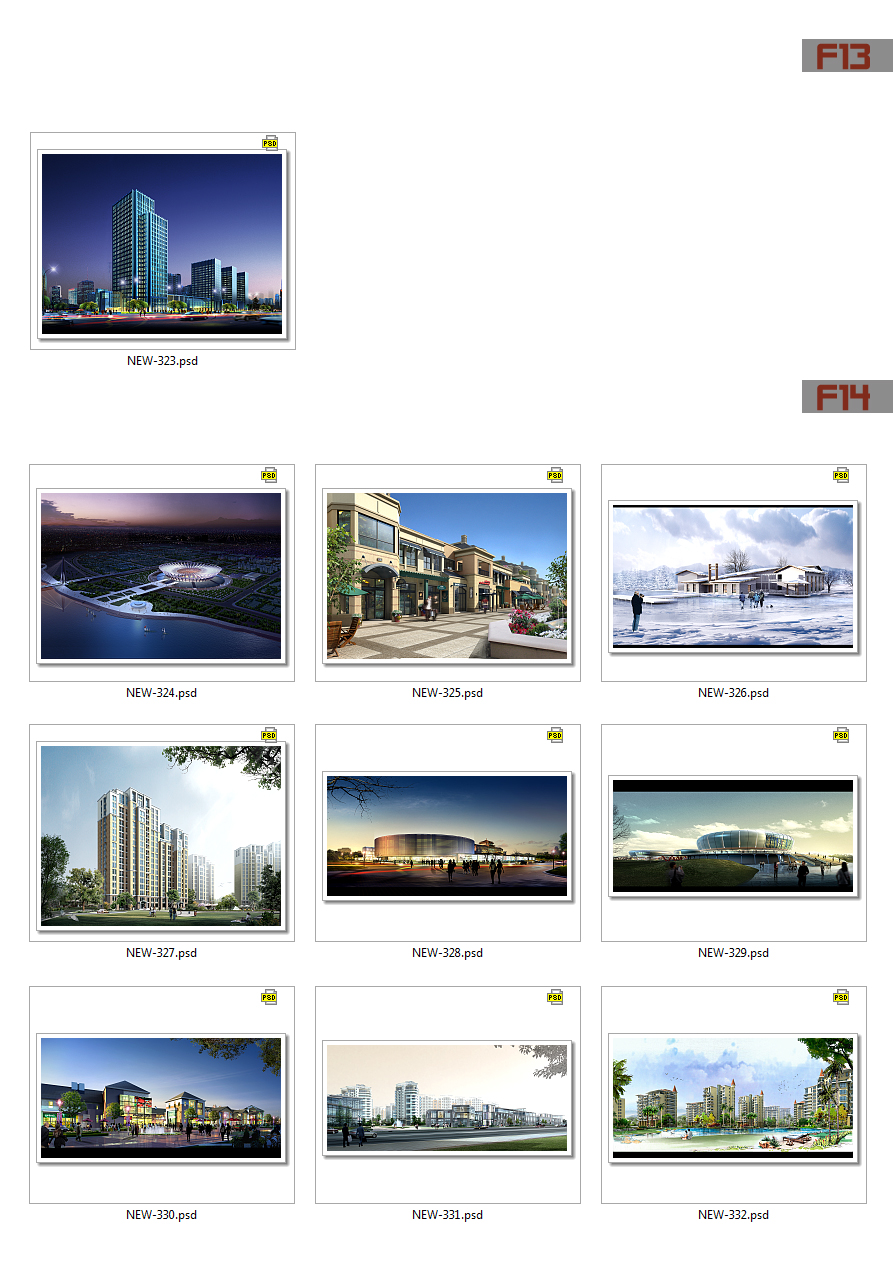Select the shopping street thumbnail NEW-325
The height and width of the screenshot is (1263, 893).
[x=447, y=576]
